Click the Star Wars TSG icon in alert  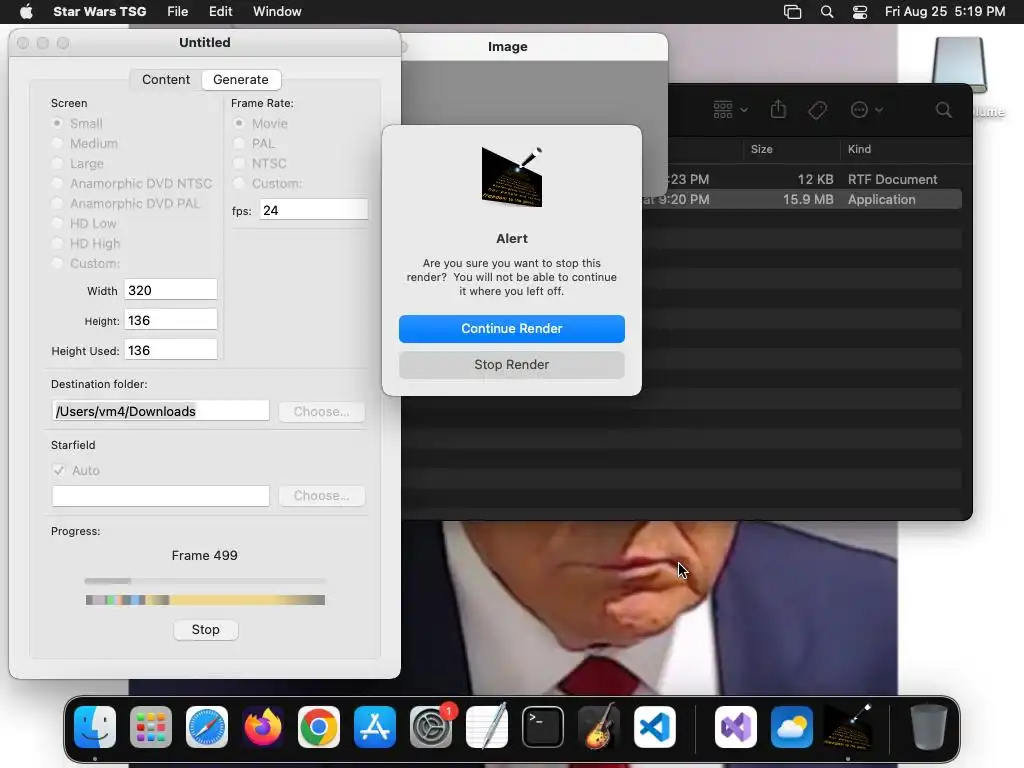tap(512, 177)
